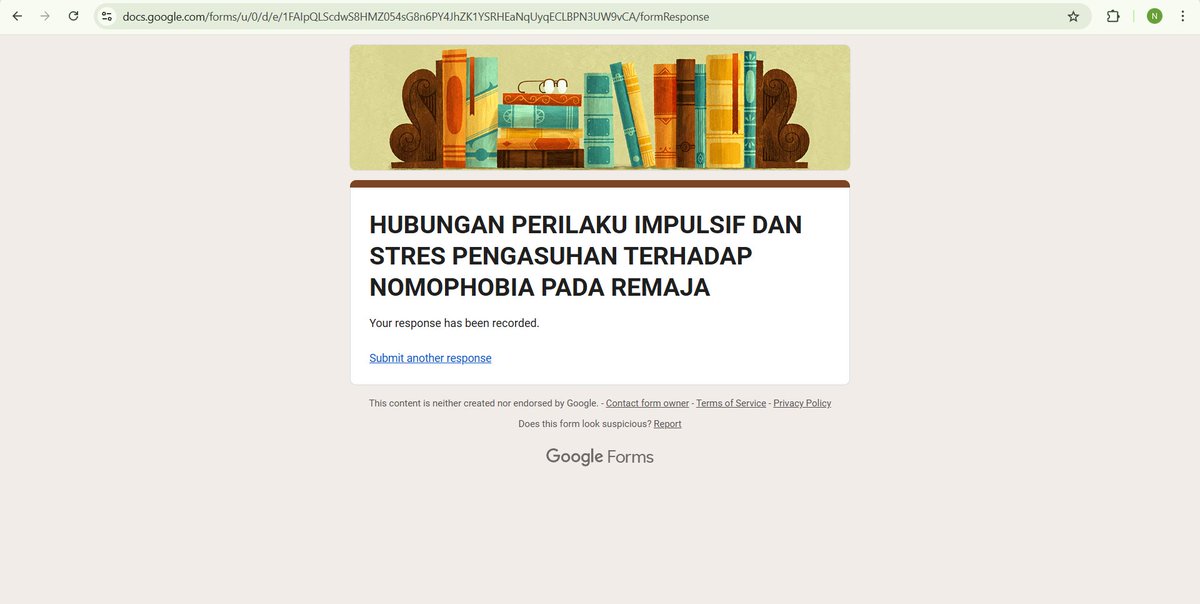Go back to the previous page

(x=17, y=16)
